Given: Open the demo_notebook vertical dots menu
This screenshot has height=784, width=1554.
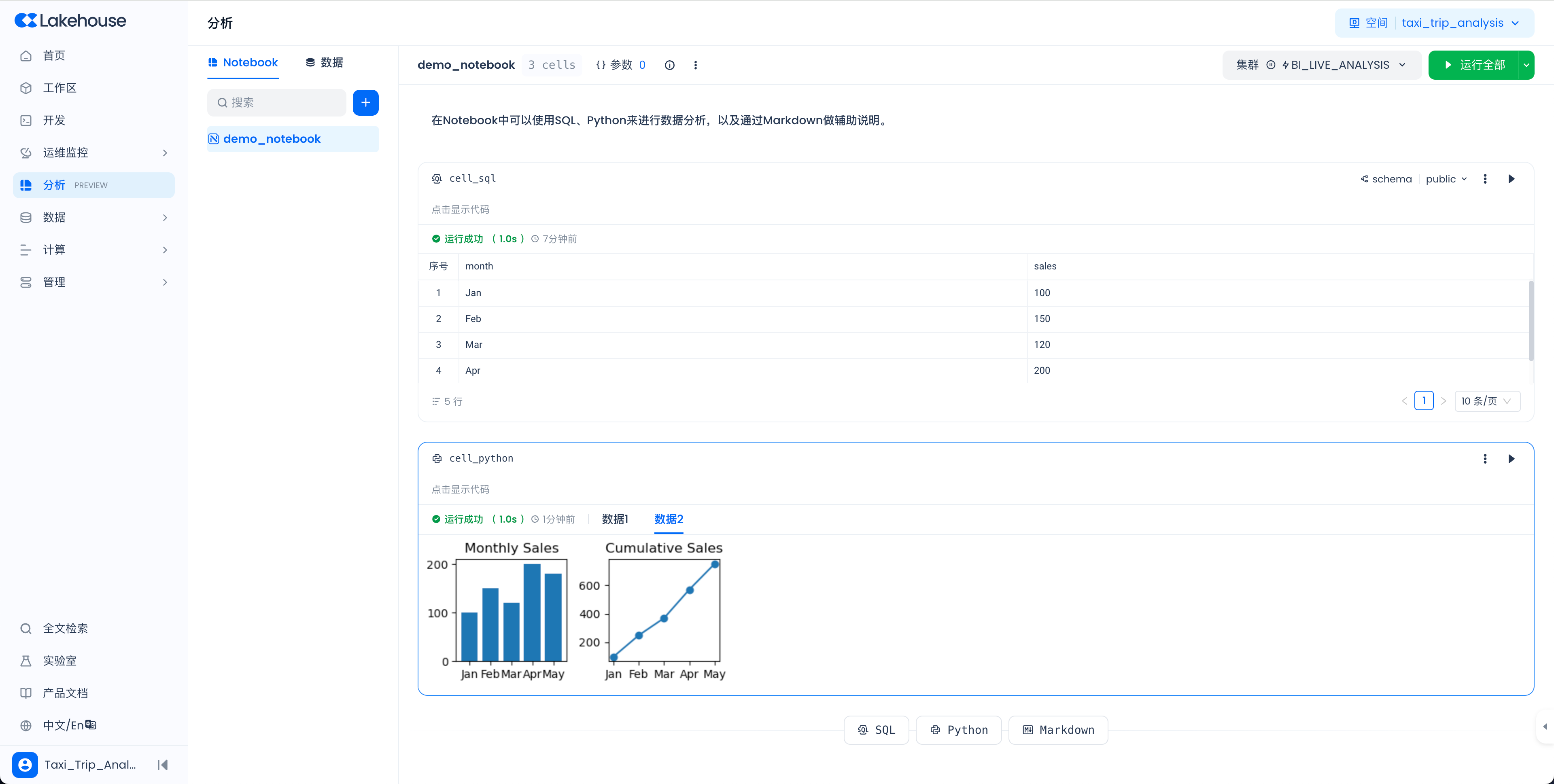Looking at the screenshot, I should 696,65.
